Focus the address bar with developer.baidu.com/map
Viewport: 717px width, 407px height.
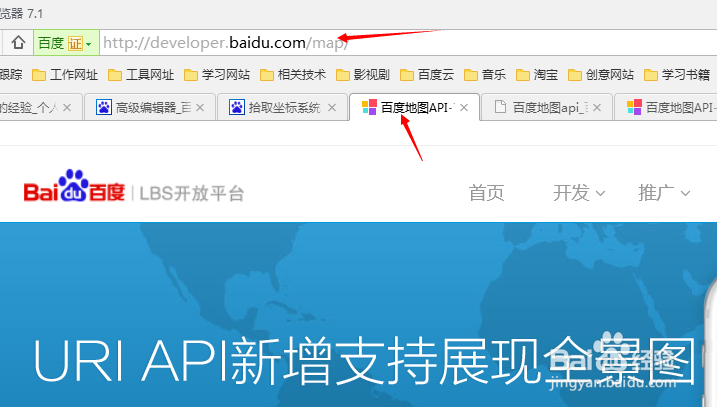coord(408,43)
